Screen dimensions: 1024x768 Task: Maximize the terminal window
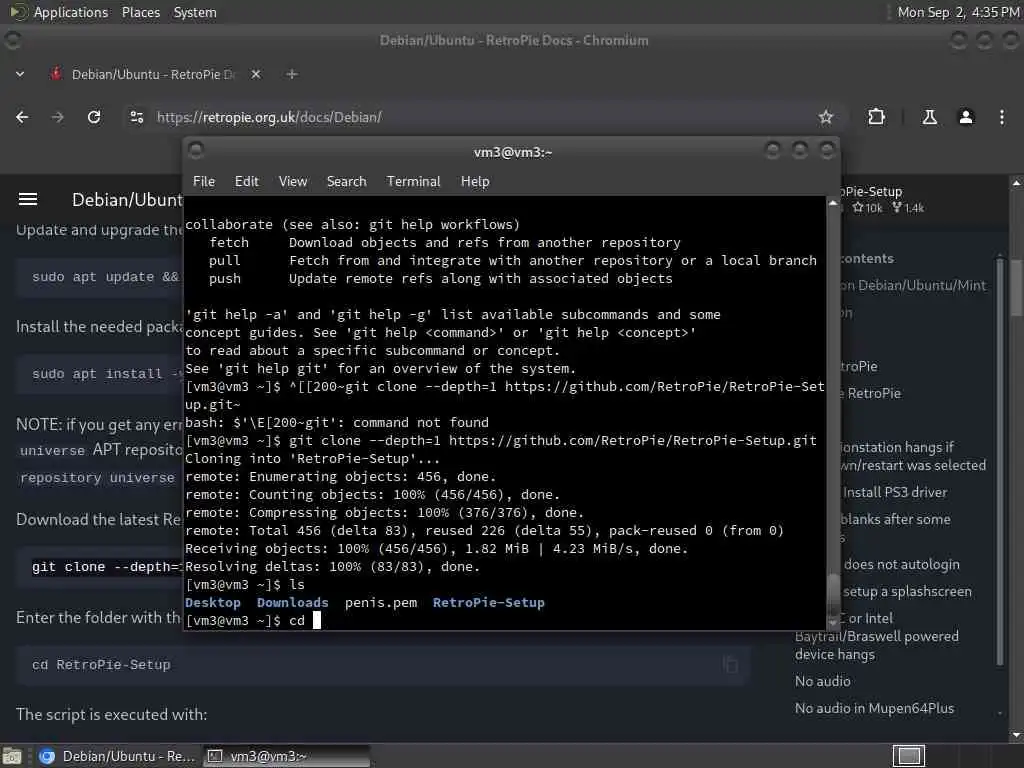800,151
